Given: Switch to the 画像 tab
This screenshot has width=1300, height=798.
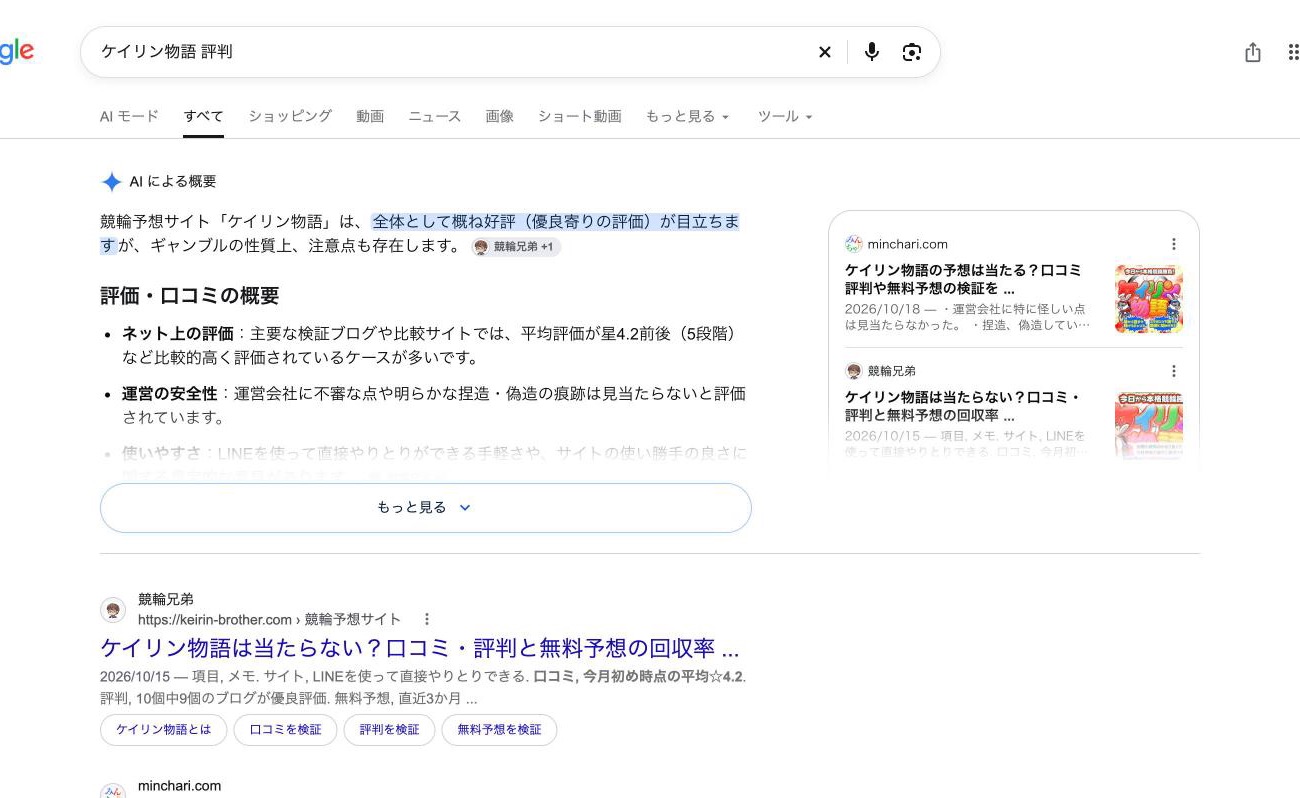Looking at the screenshot, I should point(500,116).
